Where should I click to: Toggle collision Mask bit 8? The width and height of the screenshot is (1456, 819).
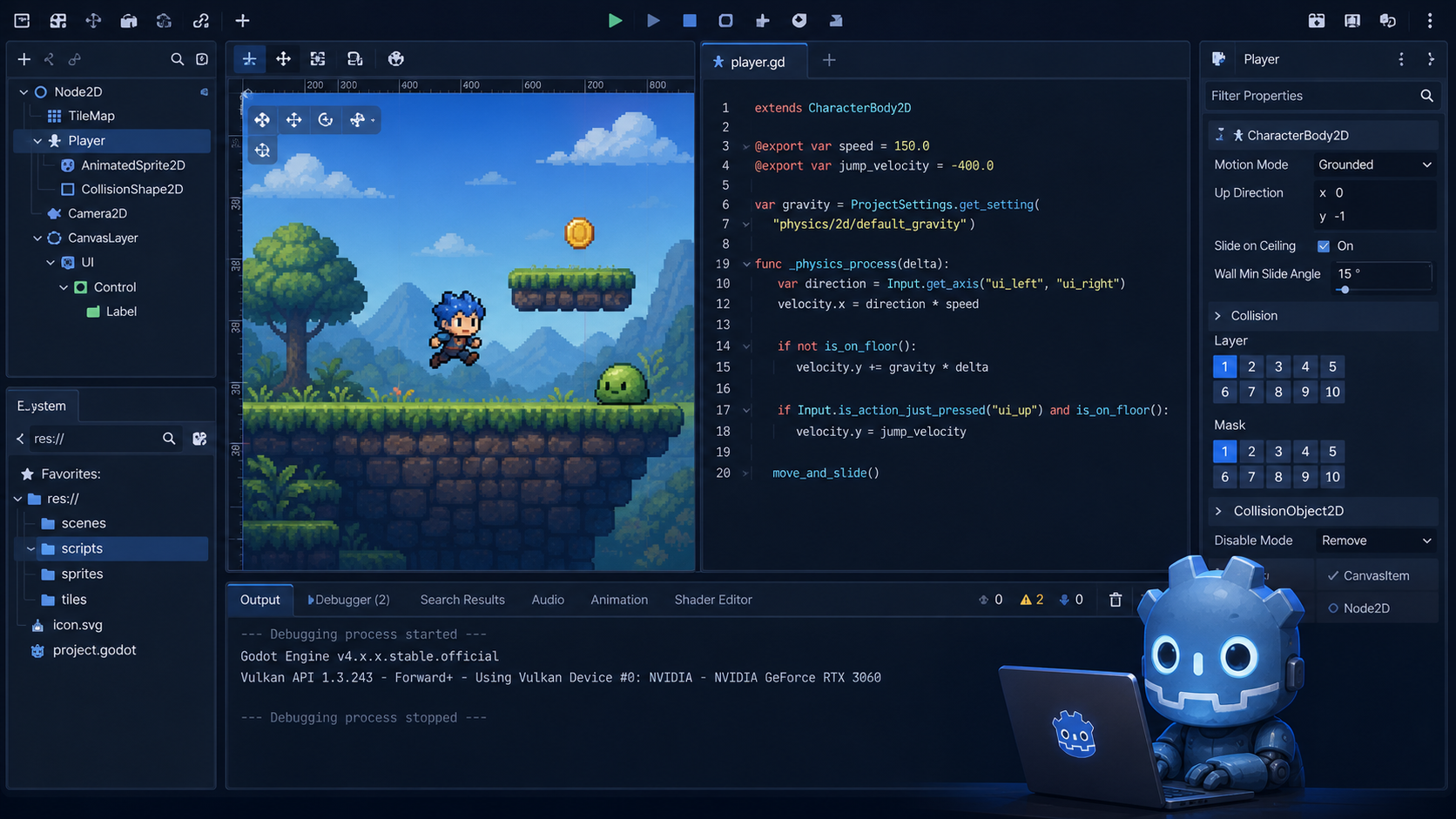[x=1278, y=476]
